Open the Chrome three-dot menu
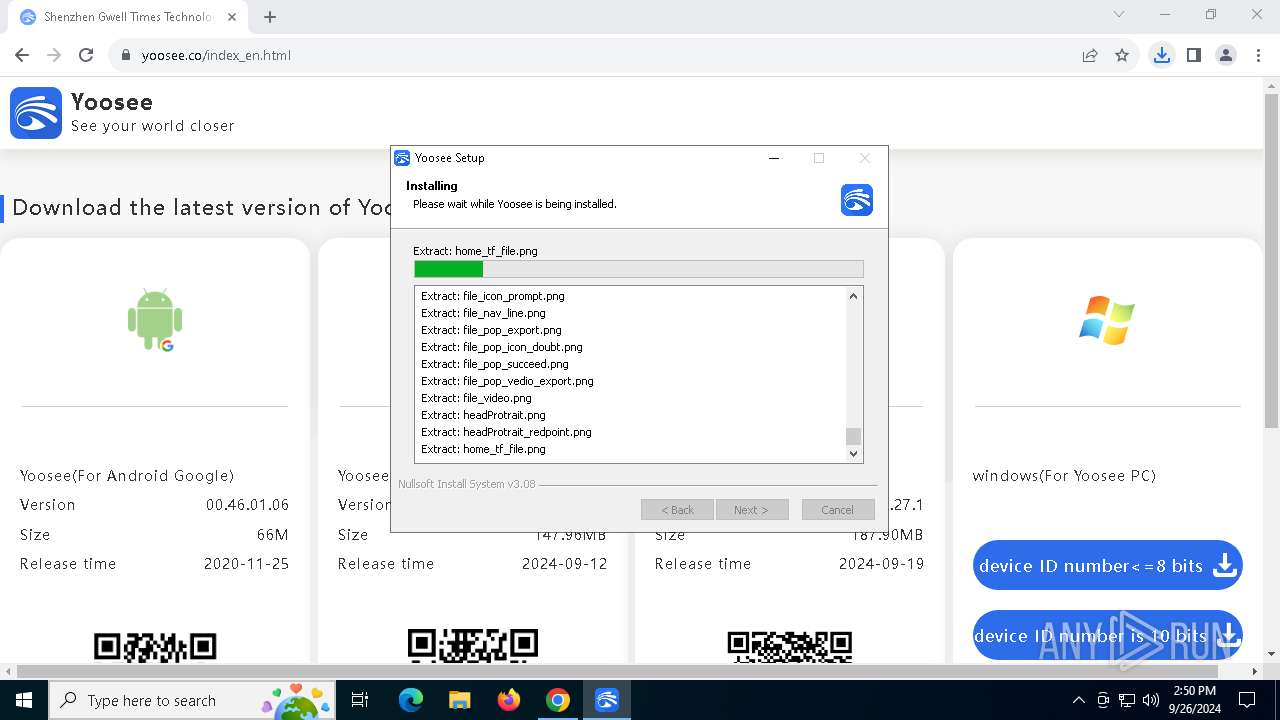The width and height of the screenshot is (1280, 720). [1257, 55]
